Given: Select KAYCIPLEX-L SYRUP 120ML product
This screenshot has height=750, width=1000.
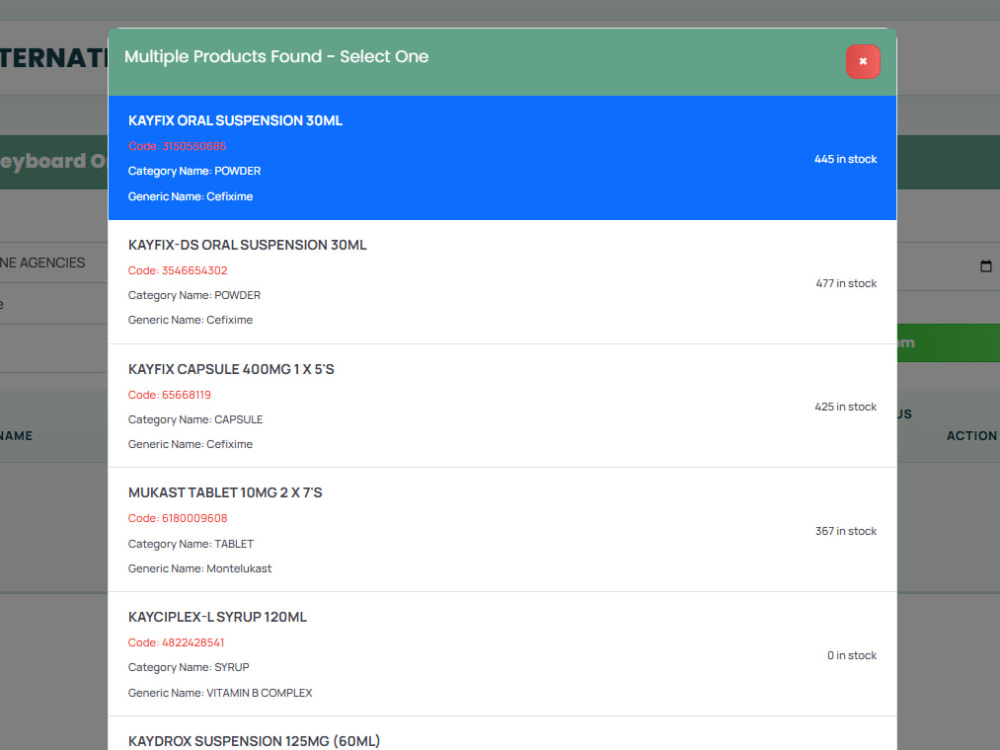Looking at the screenshot, I should [x=502, y=654].
